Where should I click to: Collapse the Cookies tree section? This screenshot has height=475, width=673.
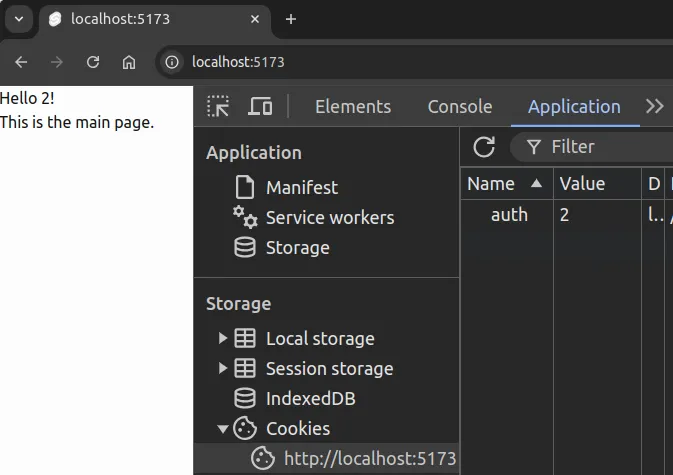(x=222, y=429)
